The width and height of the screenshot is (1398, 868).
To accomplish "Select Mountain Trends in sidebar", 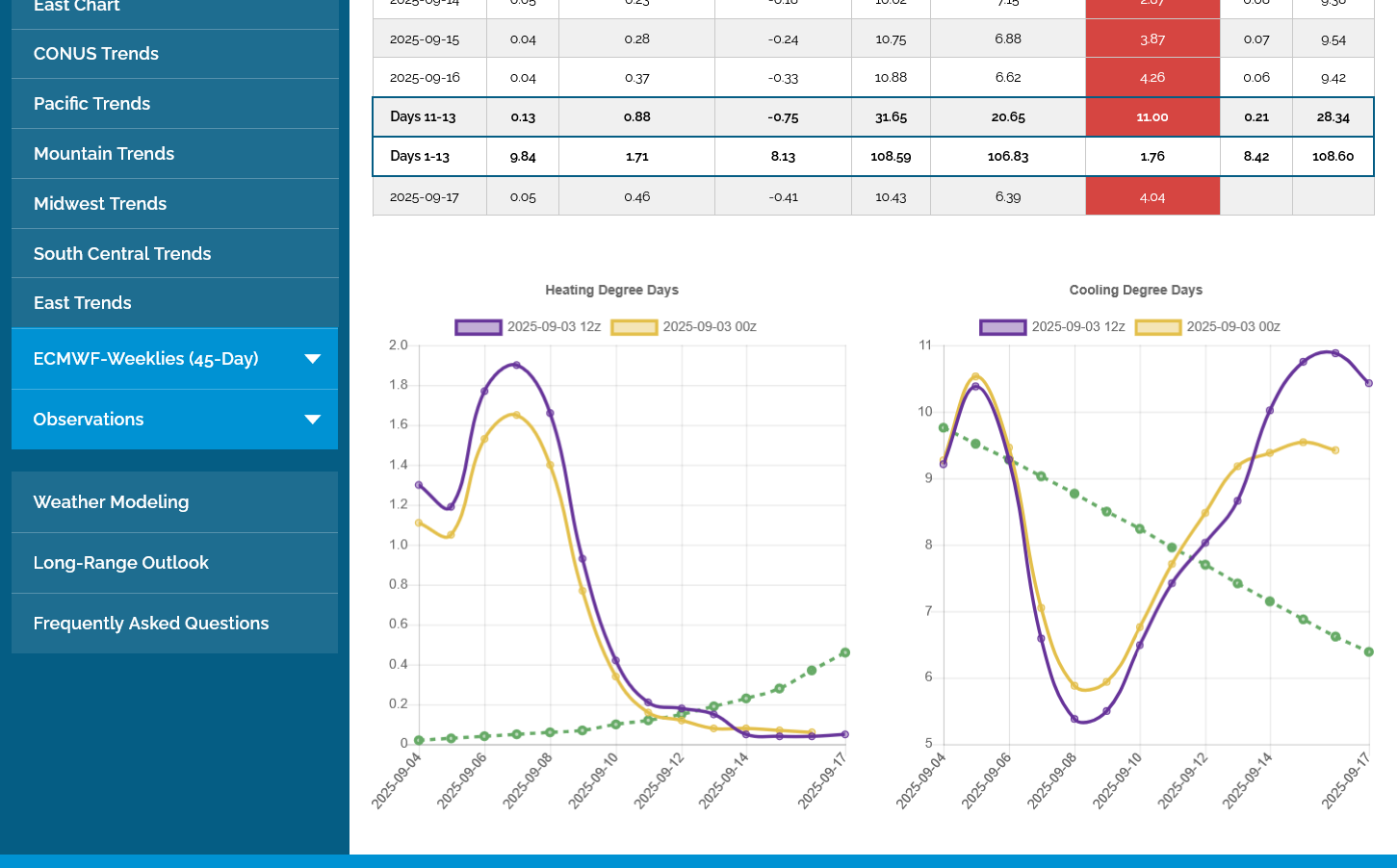I will [x=104, y=154].
